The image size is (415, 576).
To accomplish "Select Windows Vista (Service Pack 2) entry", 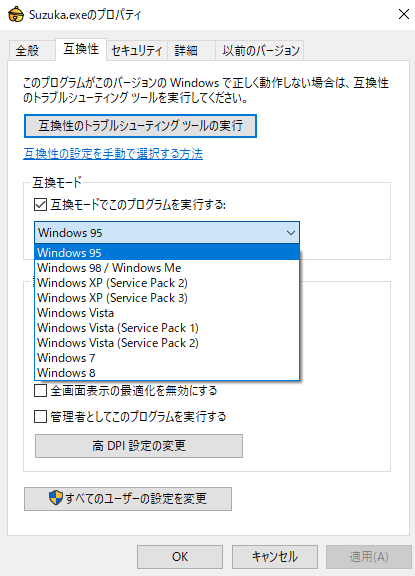I will pyautogui.click(x=167, y=343).
